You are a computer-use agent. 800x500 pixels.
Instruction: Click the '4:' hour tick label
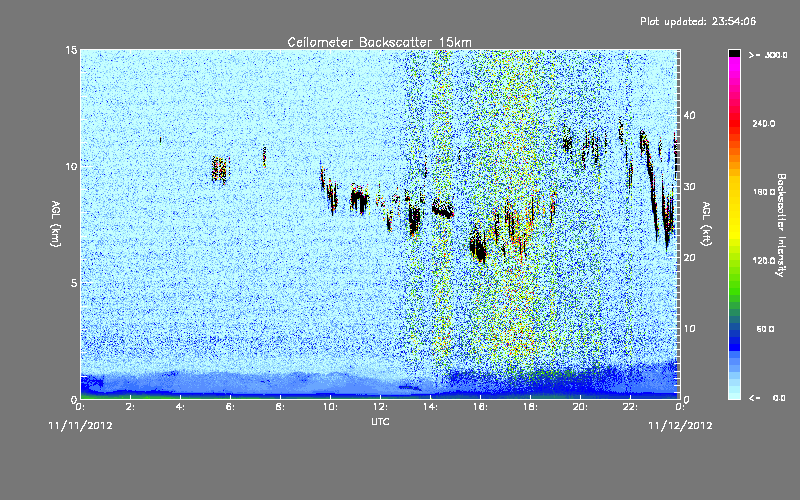point(180,407)
